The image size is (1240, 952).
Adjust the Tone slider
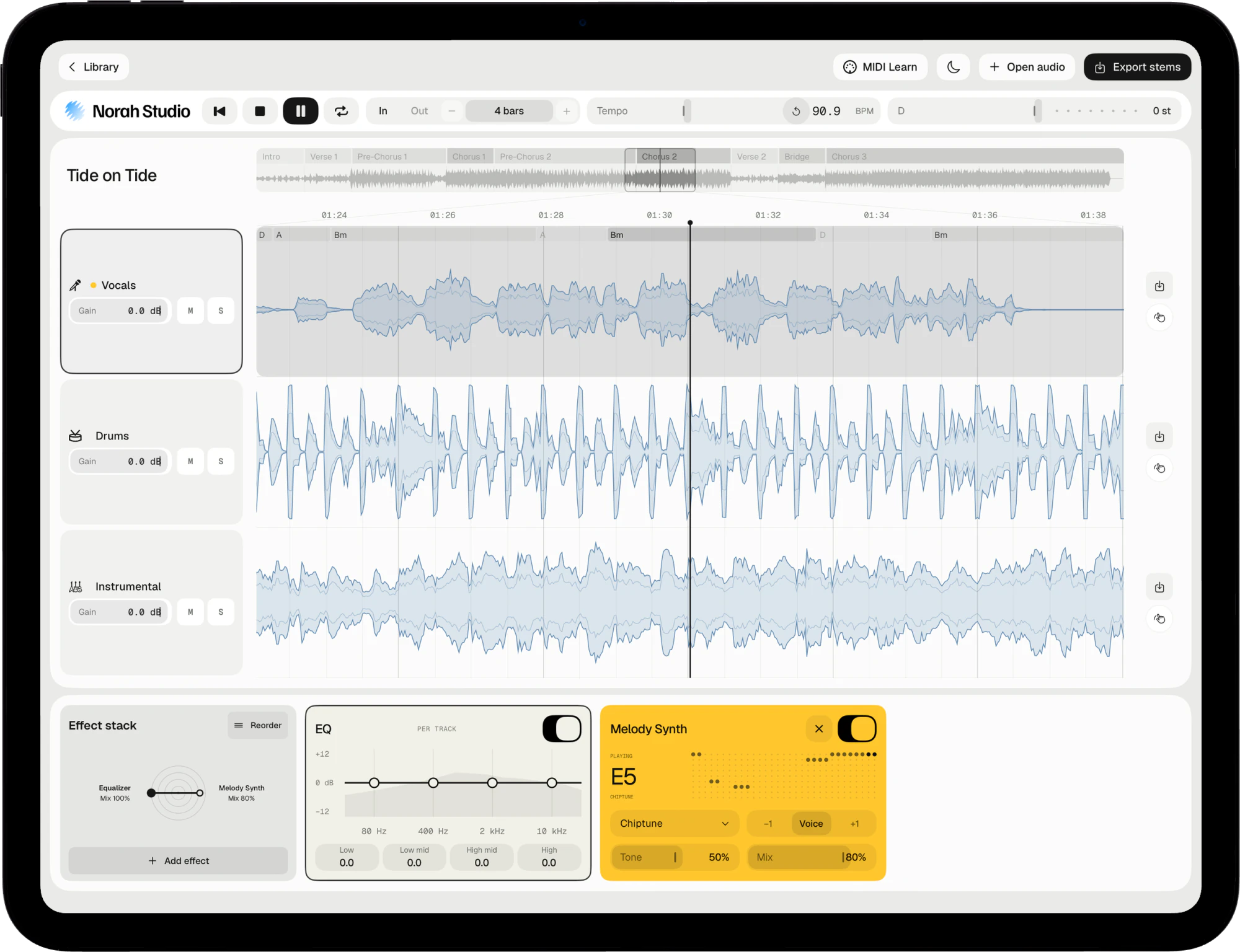[675, 857]
